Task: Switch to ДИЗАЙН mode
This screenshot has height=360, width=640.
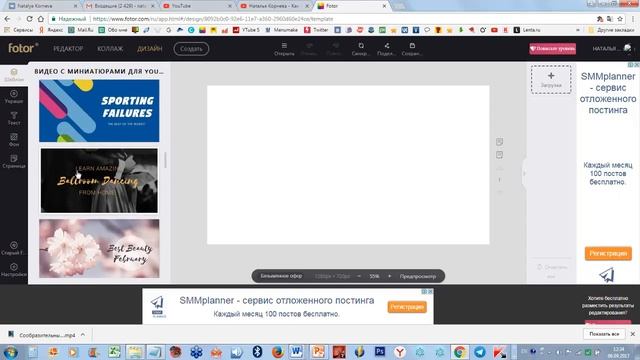Action: tap(150, 49)
